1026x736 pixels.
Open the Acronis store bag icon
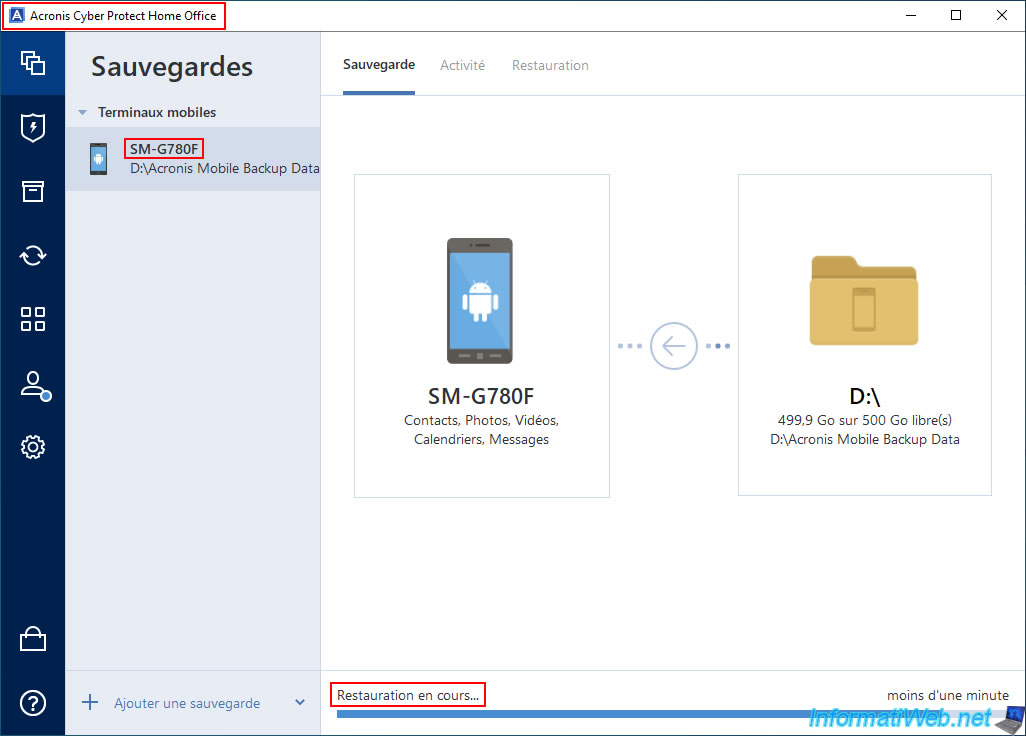[33, 639]
